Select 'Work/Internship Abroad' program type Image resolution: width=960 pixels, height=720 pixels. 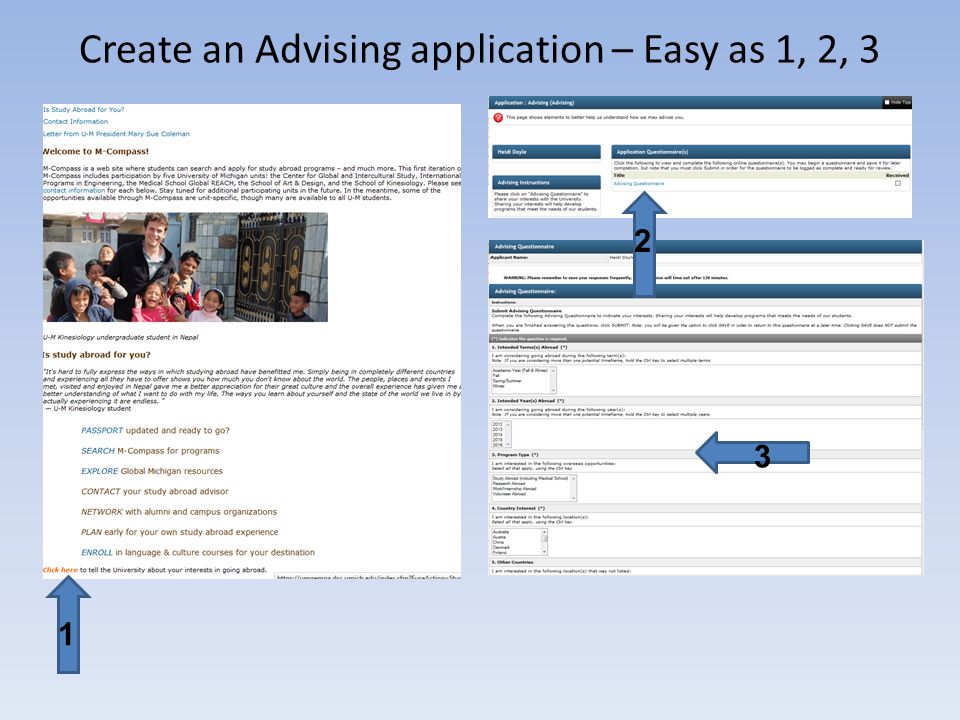pyautogui.click(x=514, y=489)
